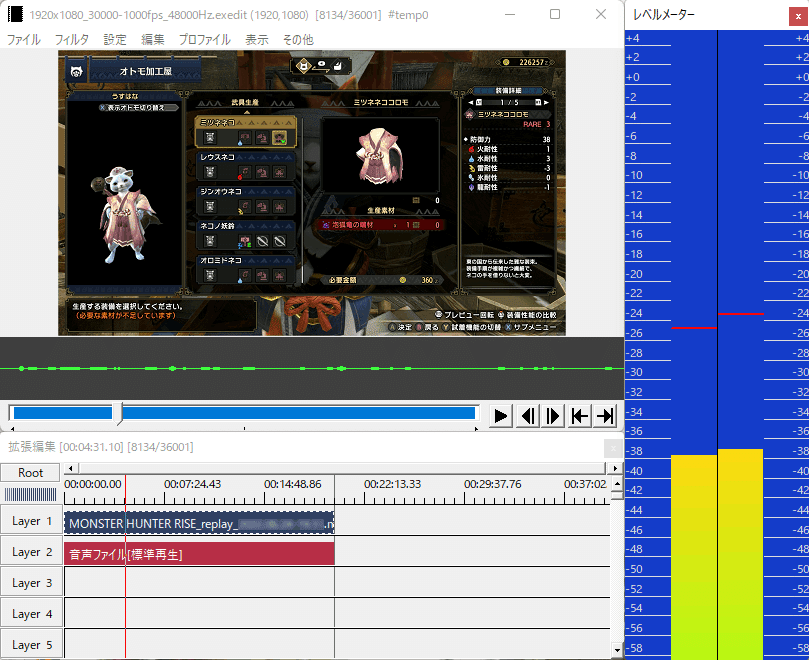Viewport: 809px width, 660px height.
Task: Click the Play button
Action: 500,416
